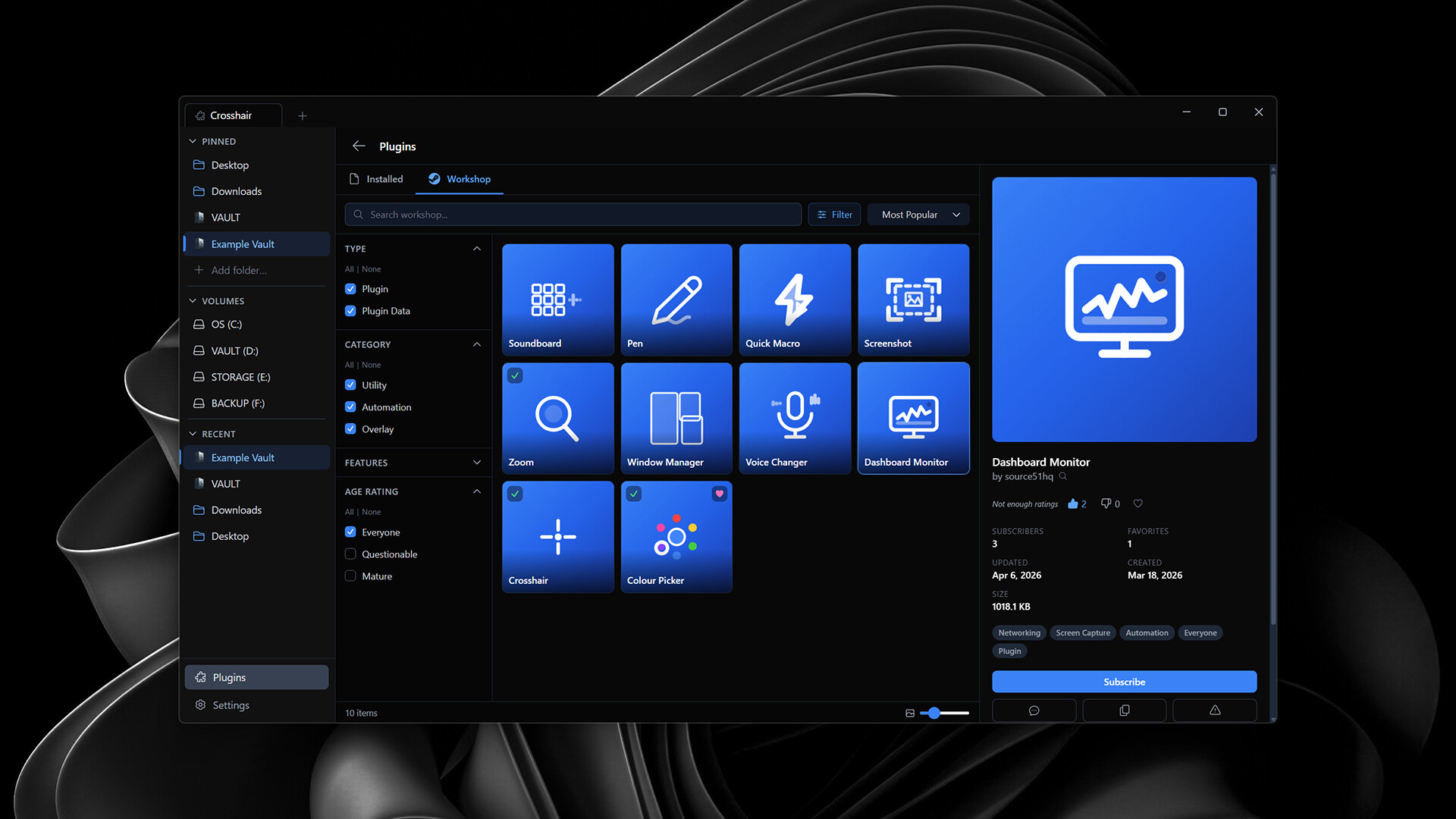This screenshot has width=1456, height=819.
Task: Favorite Dashboard Monitor with heart icon
Action: pyautogui.click(x=1137, y=504)
